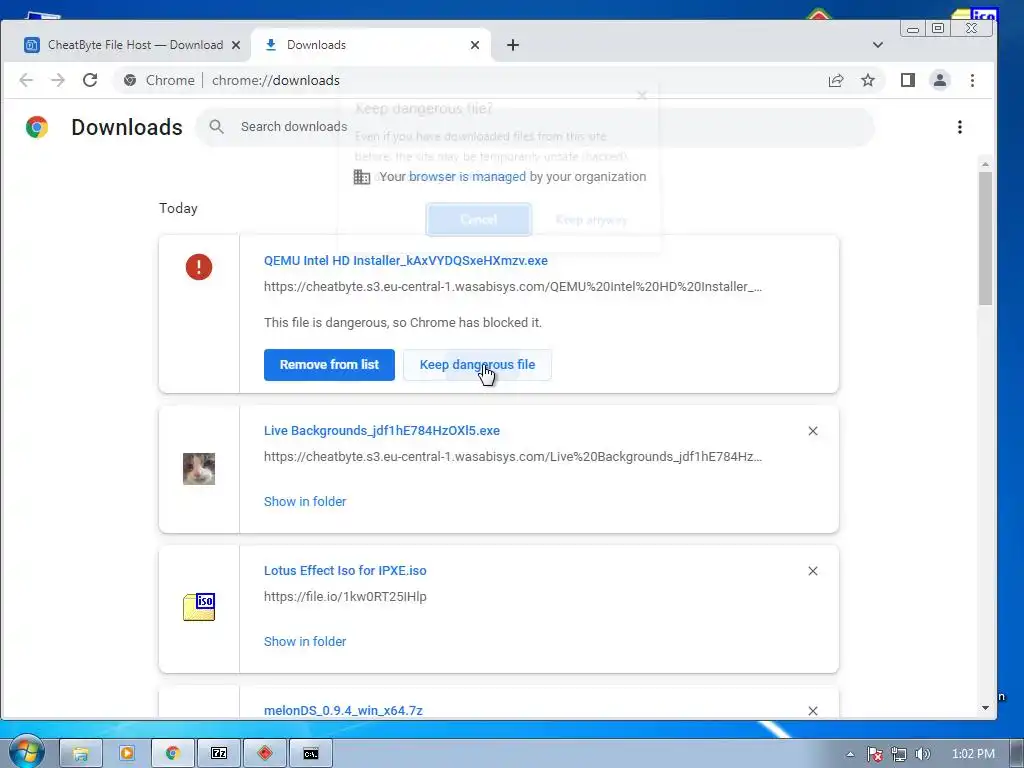Open melonDS_0.9.4_win_x64.7z link
The width and height of the screenshot is (1024, 768).
click(343, 711)
